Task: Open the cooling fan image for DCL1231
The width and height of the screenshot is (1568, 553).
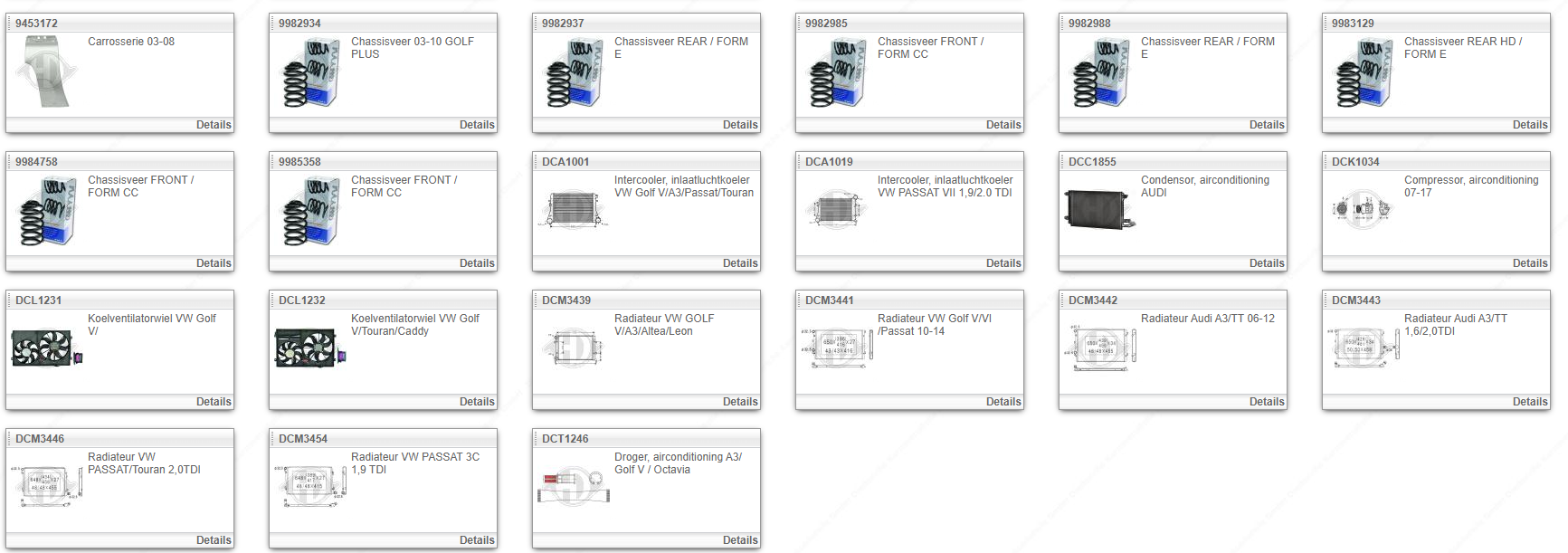Action: (x=45, y=348)
